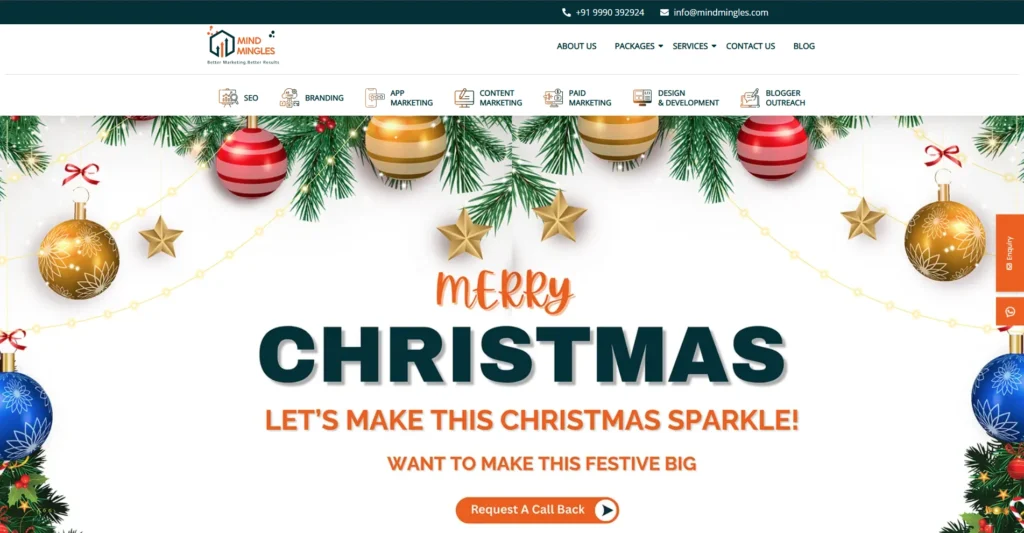Open the Branding service icon
The image size is (1024, 533).
pos(289,98)
